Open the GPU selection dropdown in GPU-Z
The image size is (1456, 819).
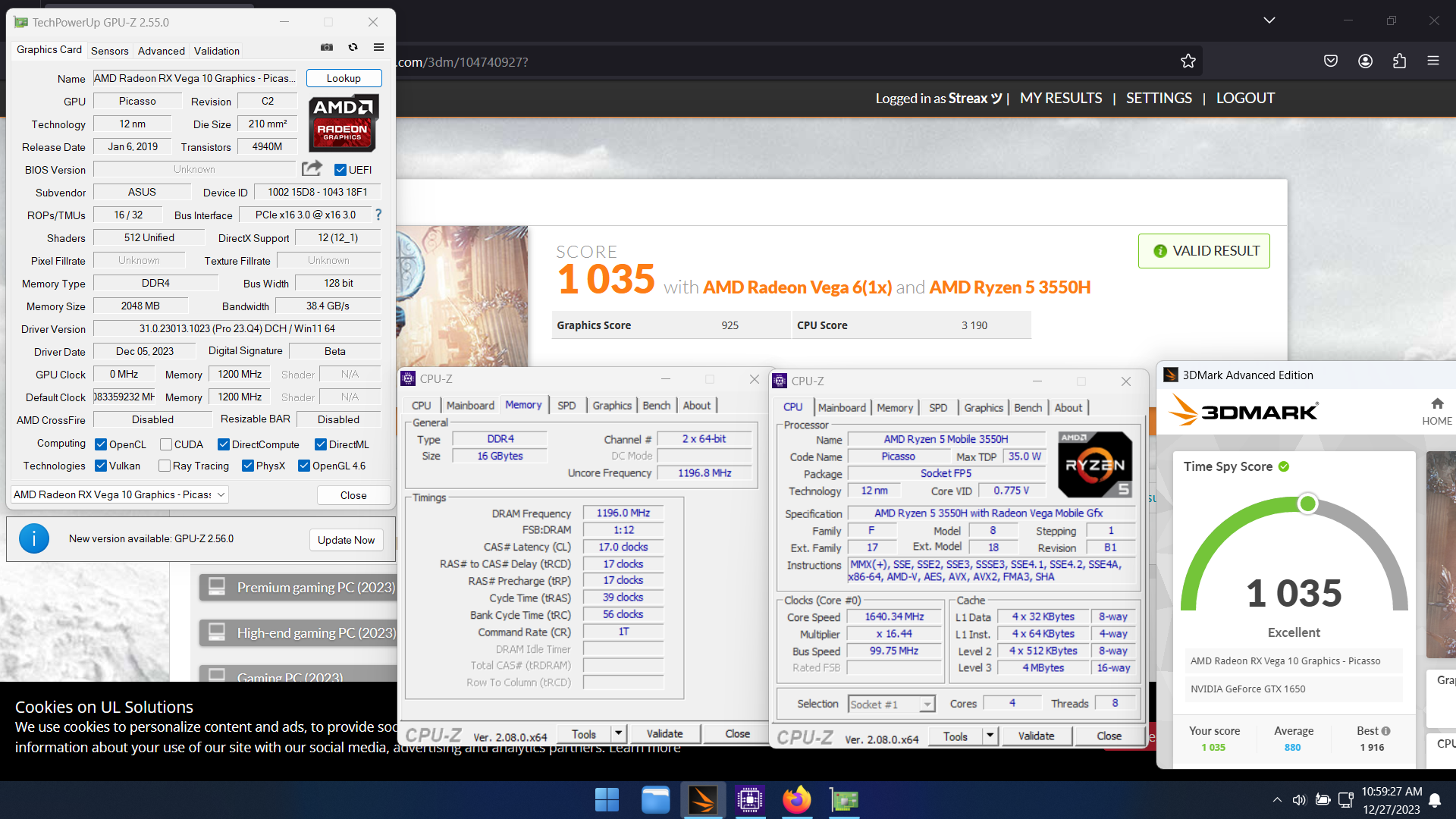(120, 494)
